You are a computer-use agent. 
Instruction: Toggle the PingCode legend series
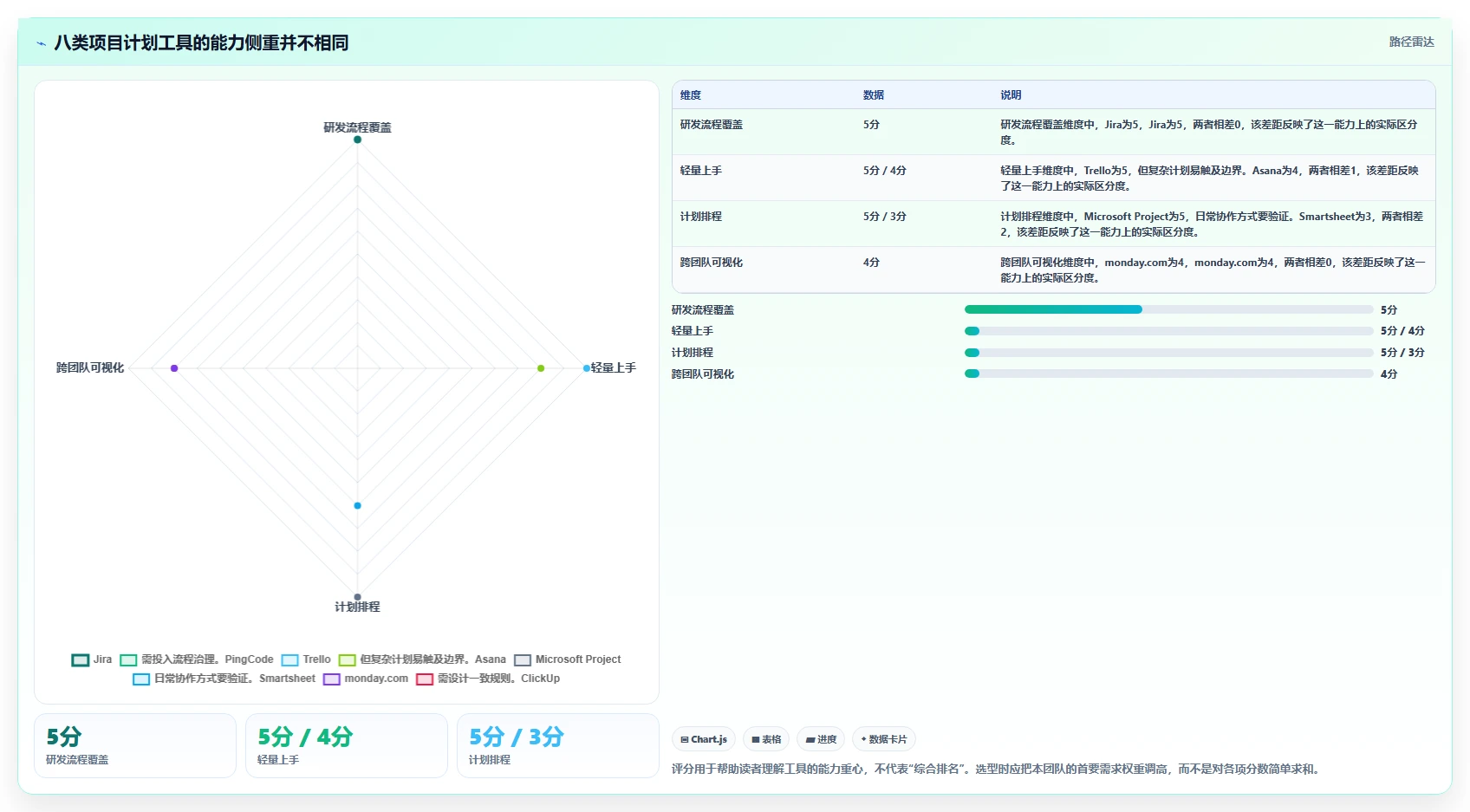197,659
